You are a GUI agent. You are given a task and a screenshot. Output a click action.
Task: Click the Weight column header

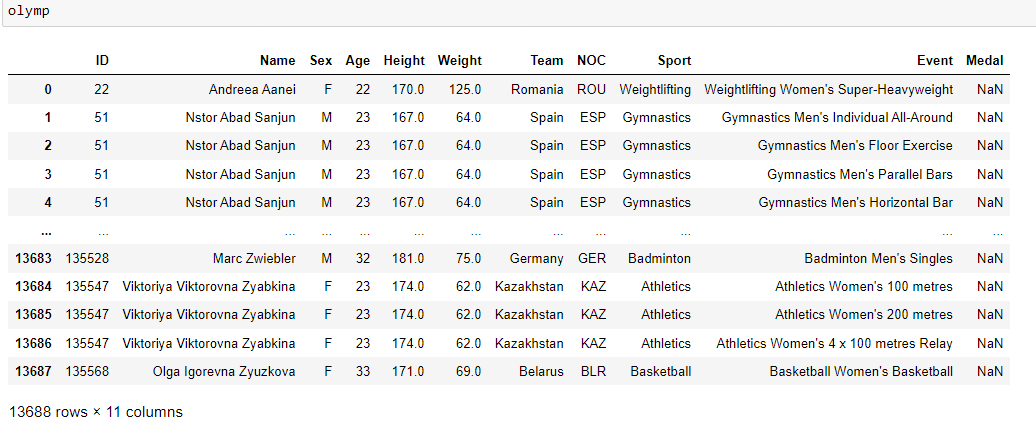[459, 61]
